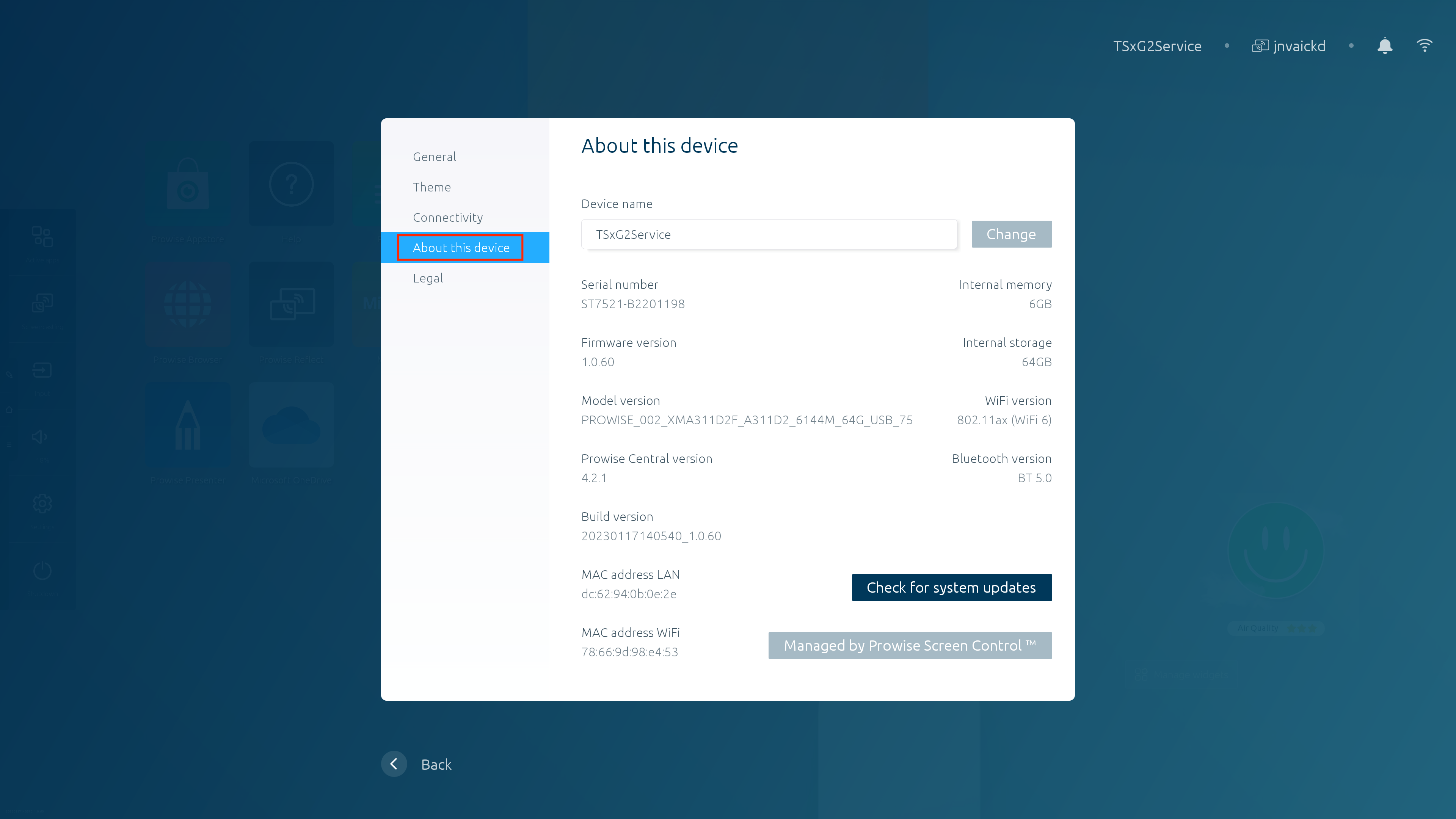
Task: Click the Prowise Central version label
Action: (x=646, y=459)
